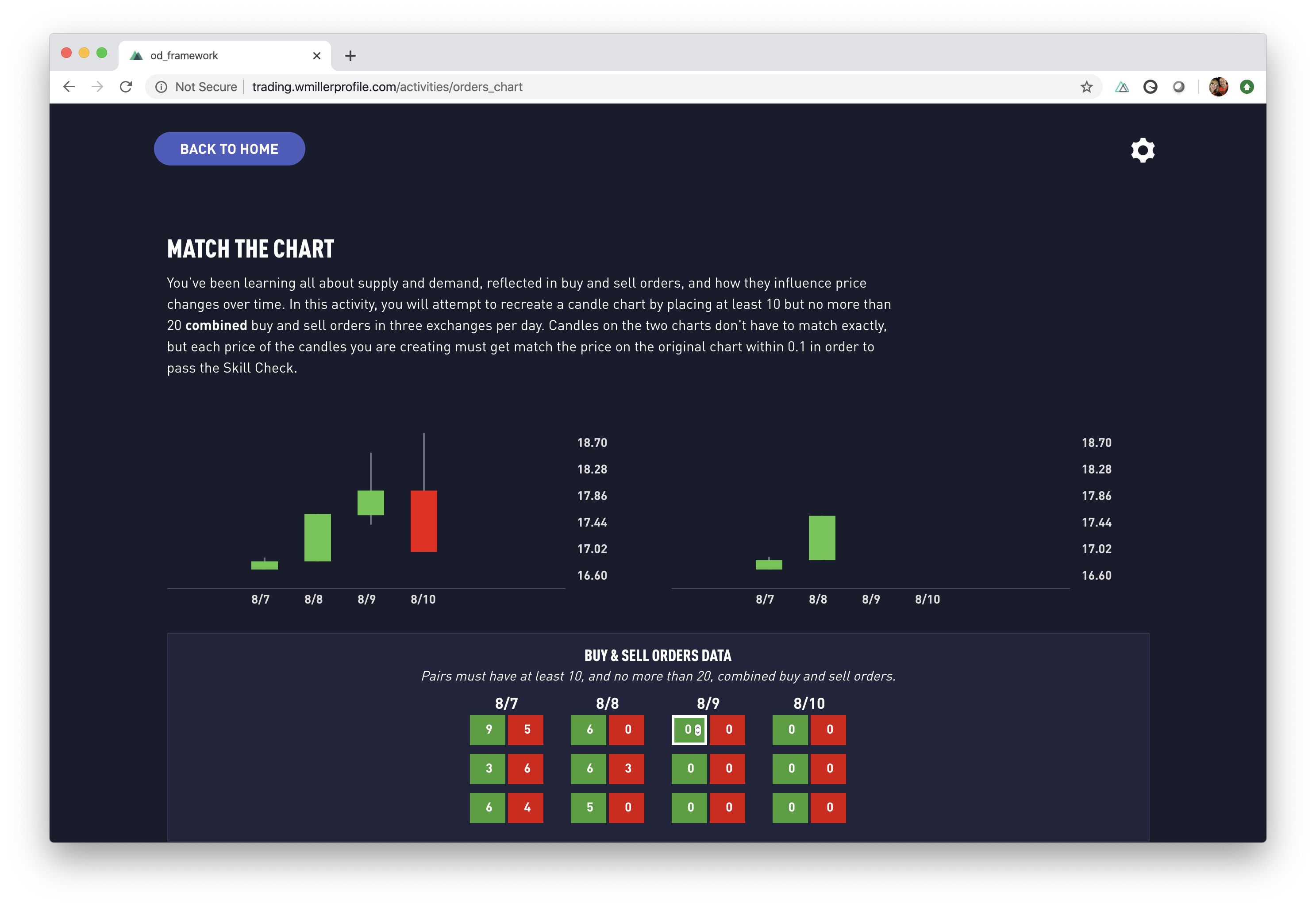Viewport: 1316px width, 908px height.
Task: Click the site information icon
Action: pos(162,86)
